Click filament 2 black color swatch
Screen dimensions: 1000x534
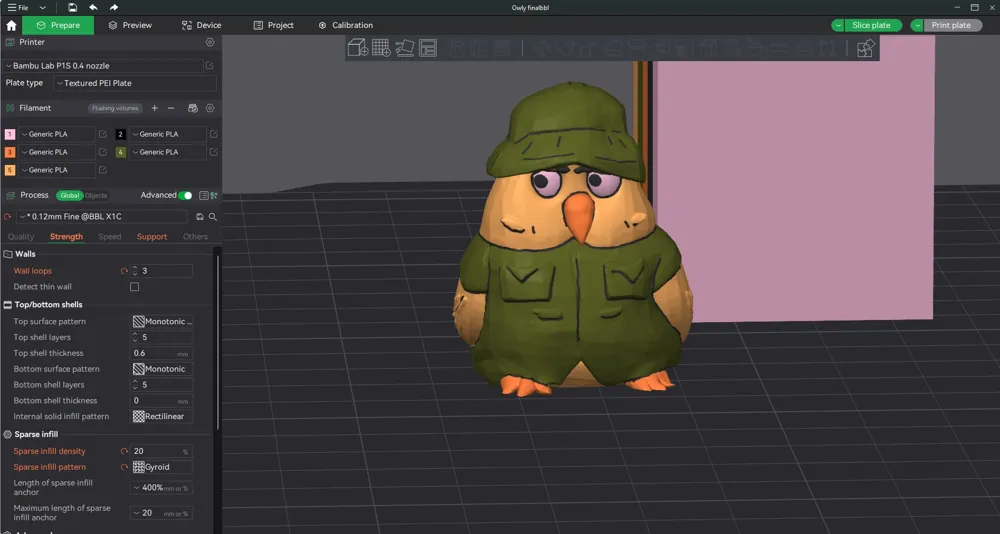point(121,134)
